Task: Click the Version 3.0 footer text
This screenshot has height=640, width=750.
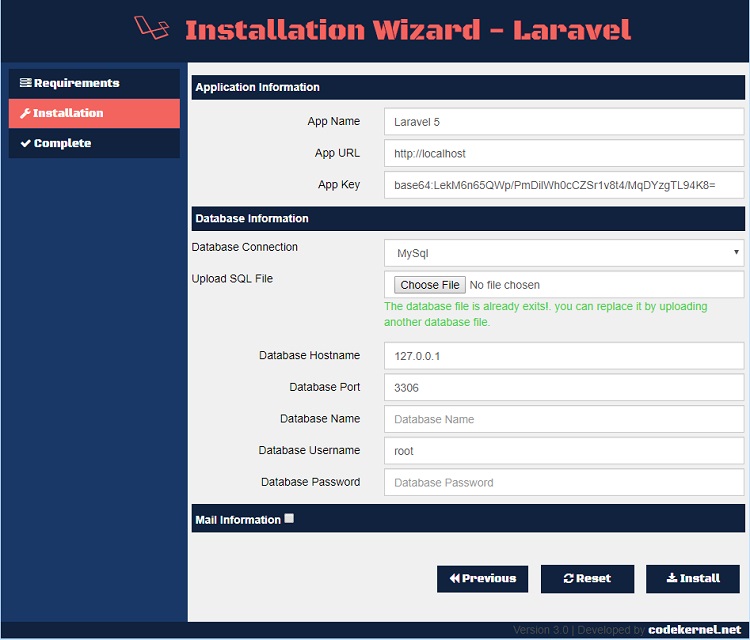Action: coord(540,630)
